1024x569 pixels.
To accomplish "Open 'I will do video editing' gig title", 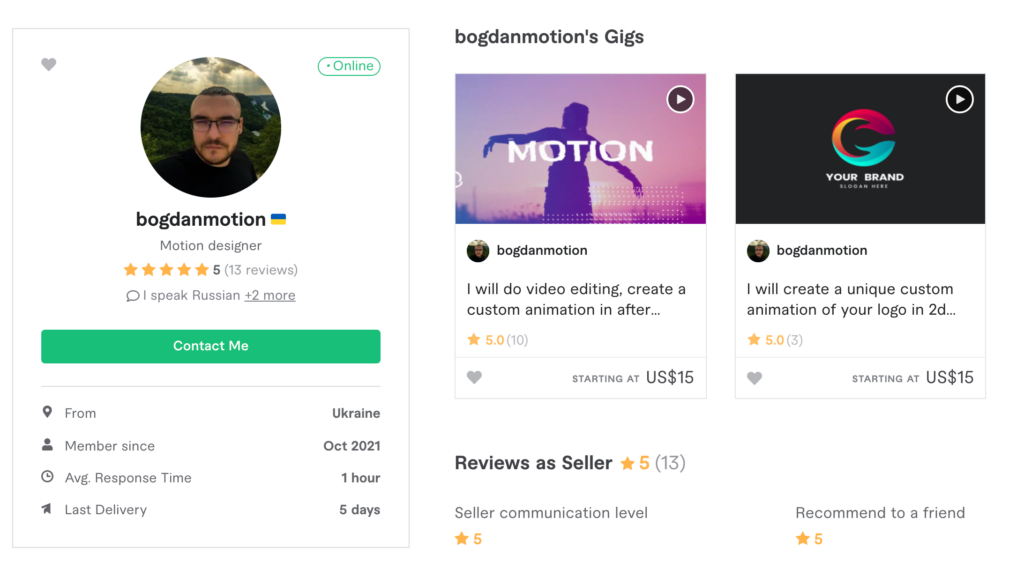I will [x=576, y=299].
